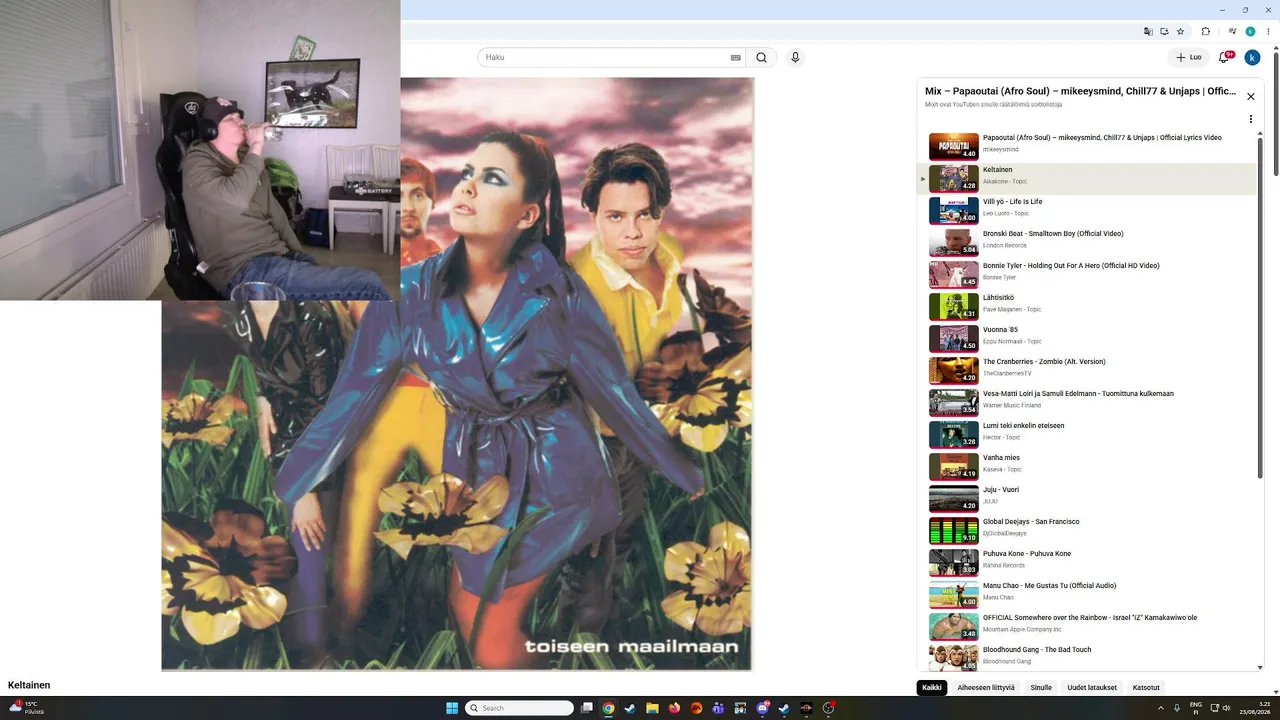The height and width of the screenshot is (720, 1280).
Task: Open Discord from the taskbar
Action: click(764, 708)
